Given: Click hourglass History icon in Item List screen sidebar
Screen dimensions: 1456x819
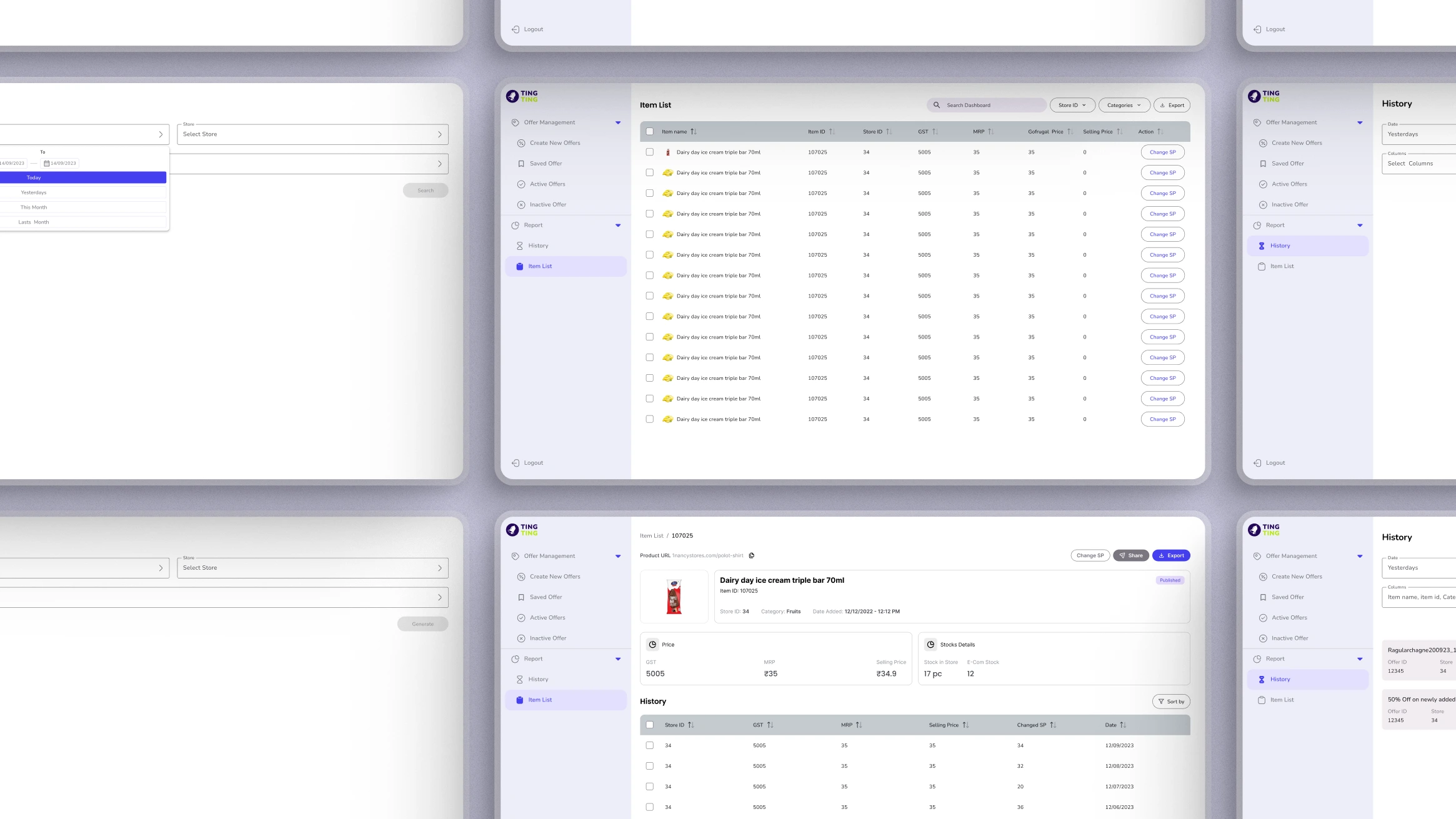Looking at the screenshot, I should (519, 246).
